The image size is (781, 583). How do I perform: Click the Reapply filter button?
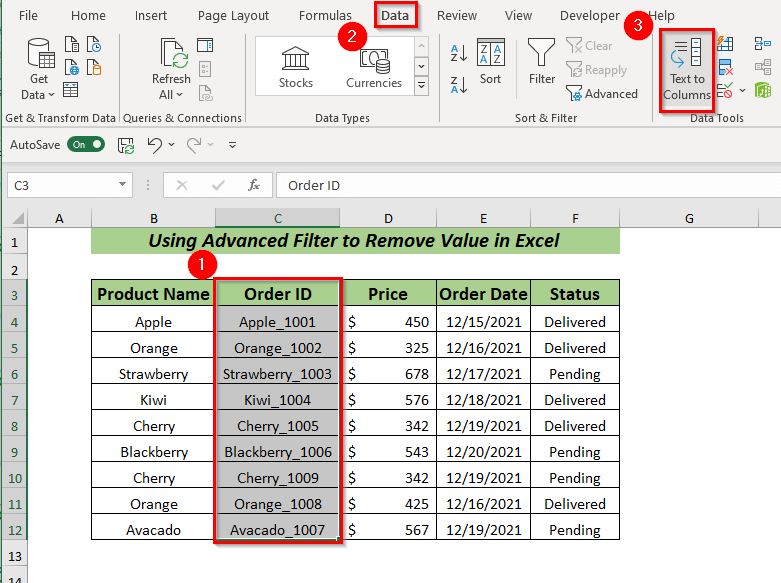[x=596, y=70]
